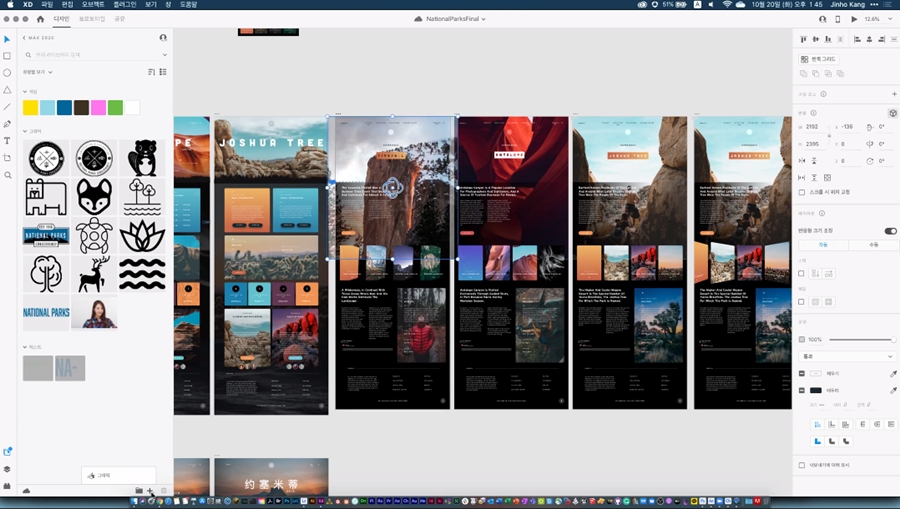
Task: Enable the padding checkbox
Action: [x=802, y=302]
